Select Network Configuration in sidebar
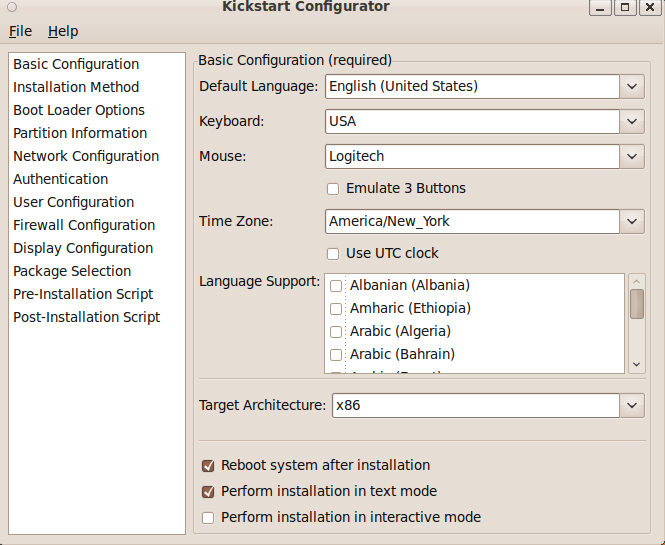 pos(86,156)
